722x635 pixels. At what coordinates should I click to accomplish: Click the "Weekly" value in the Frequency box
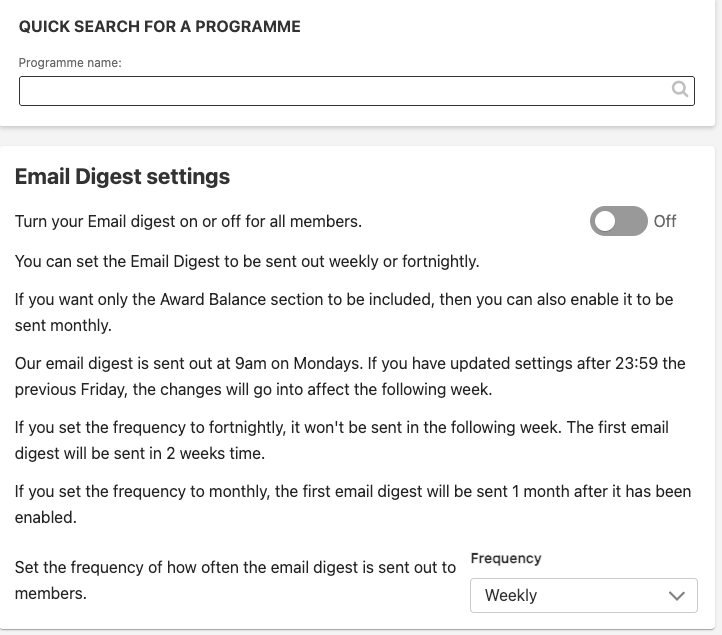pyautogui.click(x=511, y=595)
